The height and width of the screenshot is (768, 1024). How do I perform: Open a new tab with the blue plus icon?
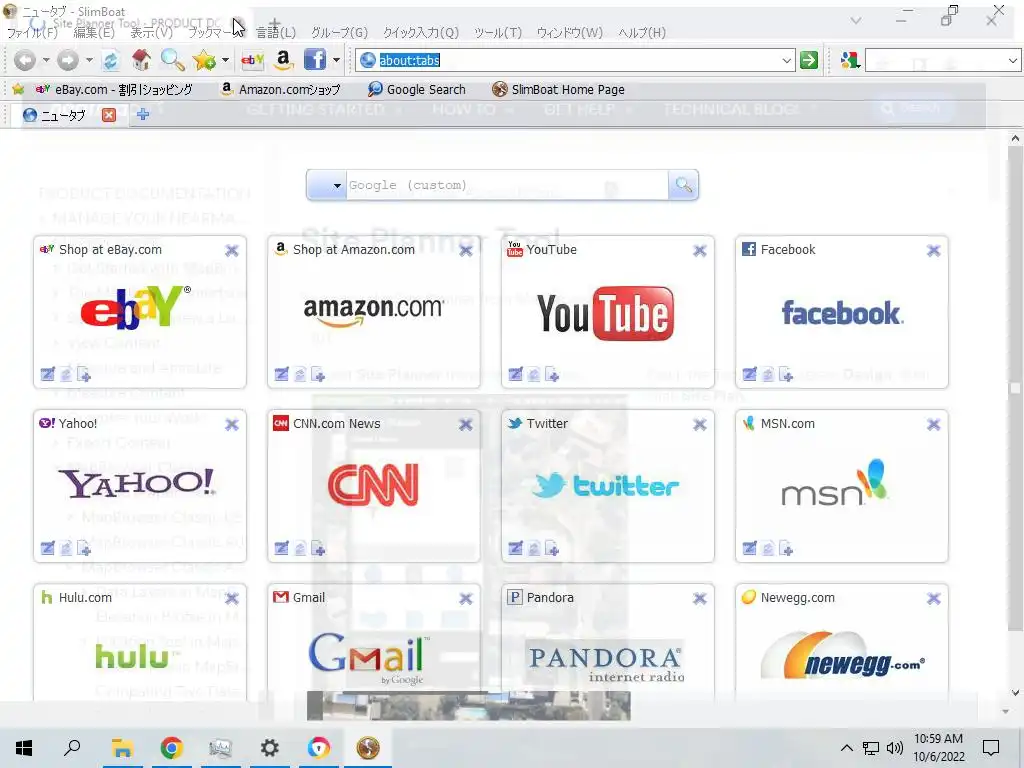click(x=143, y=114)
